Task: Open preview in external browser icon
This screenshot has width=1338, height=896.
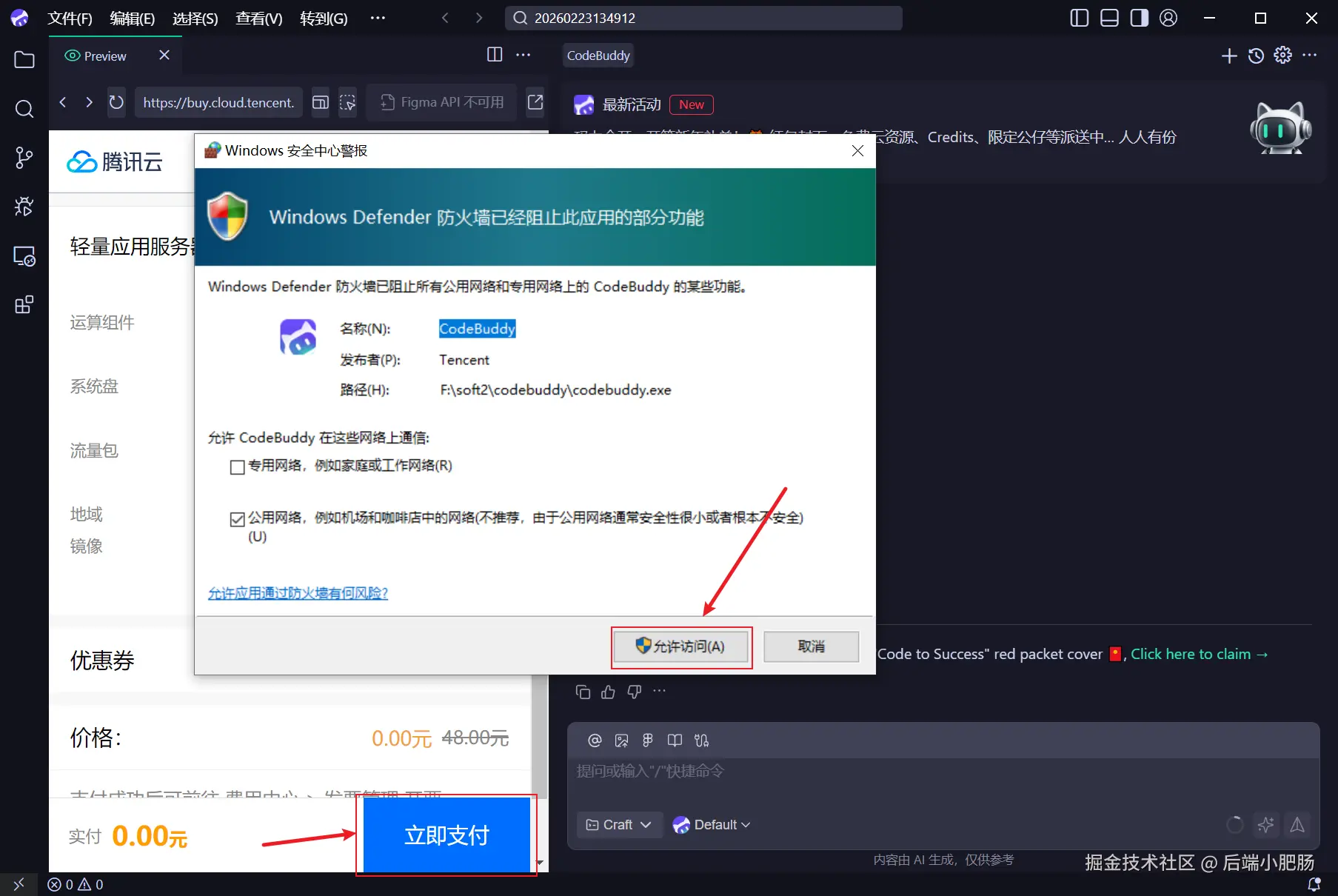Action: pyautogui.click(x=535, y=102)
